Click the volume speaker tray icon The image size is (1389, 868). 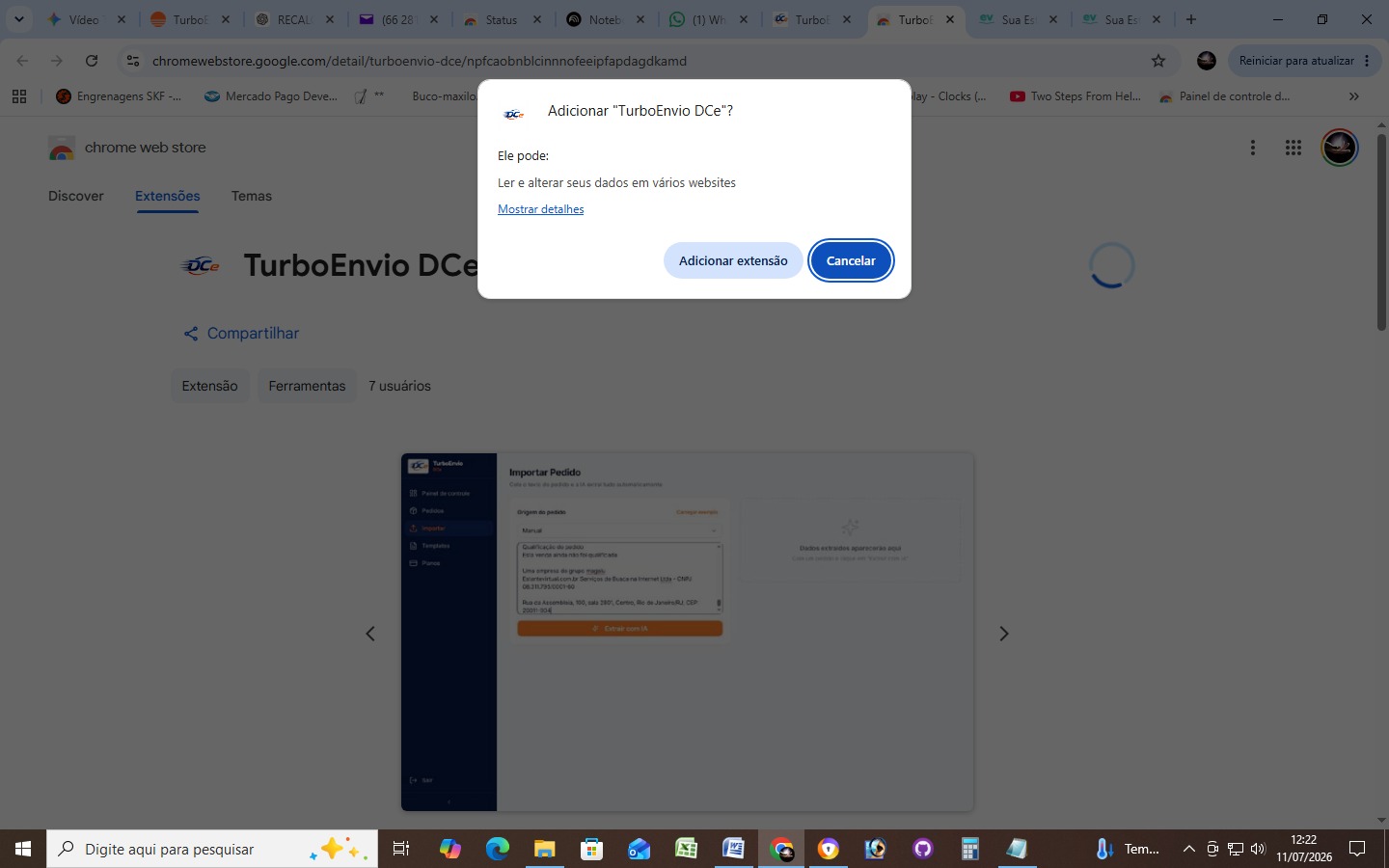(1258, 849)
